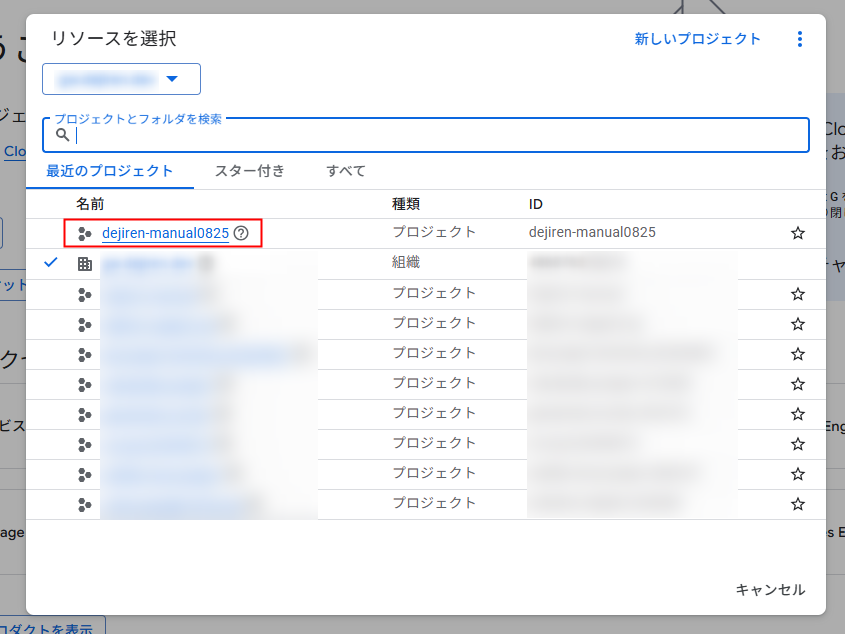Switch to the スター付き tab
Viewport: 845px width, 634px height.
coord(250,171)
